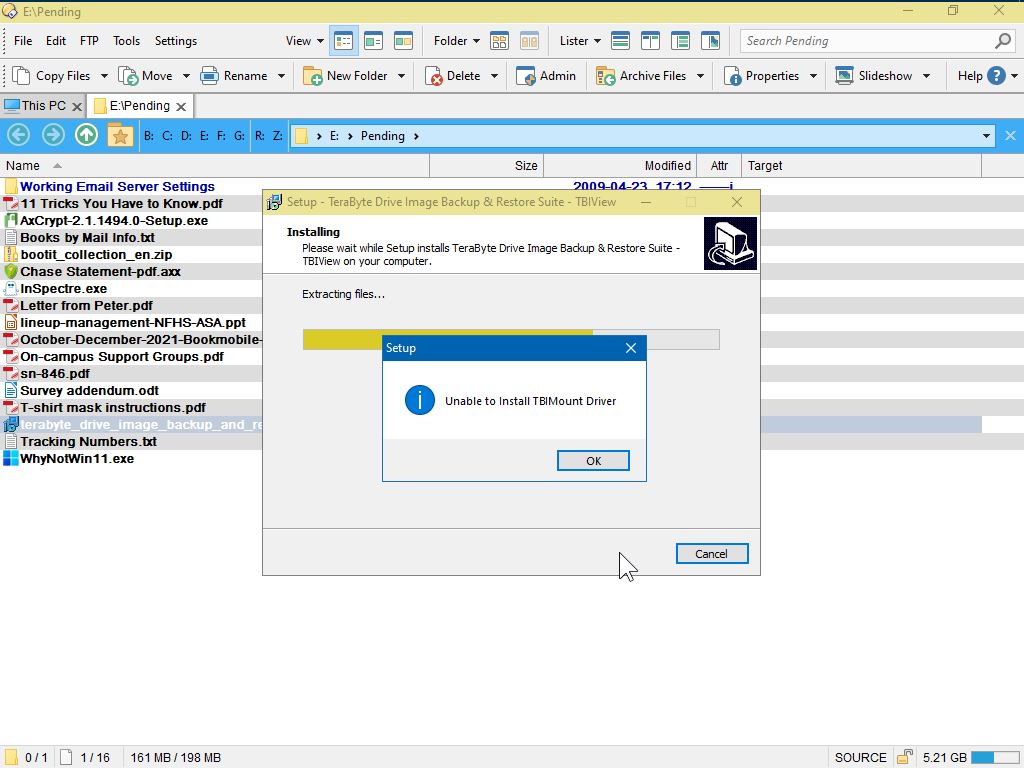Open the Edit menu
Image resolution: width=1024 pixels, height=768 pixels.
pos(56,40)
